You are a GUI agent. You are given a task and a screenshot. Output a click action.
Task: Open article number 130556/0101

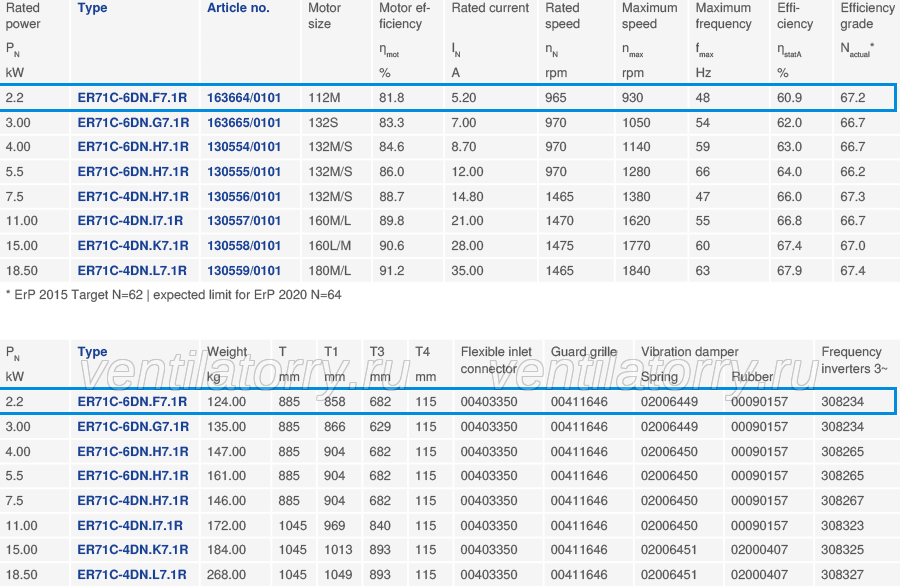[x=244, y=196]
